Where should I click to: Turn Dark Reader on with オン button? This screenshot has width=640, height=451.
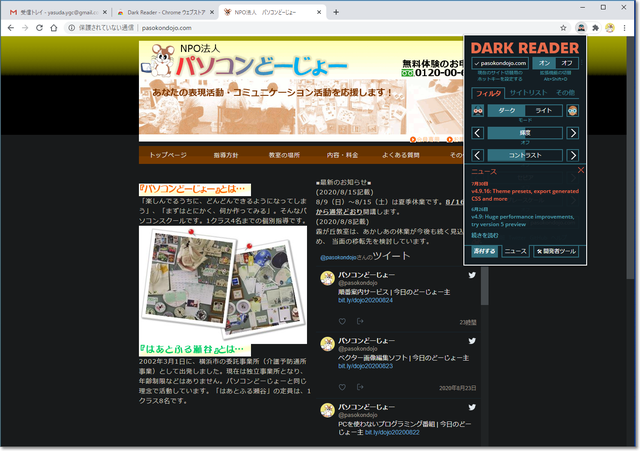point(545,63)
